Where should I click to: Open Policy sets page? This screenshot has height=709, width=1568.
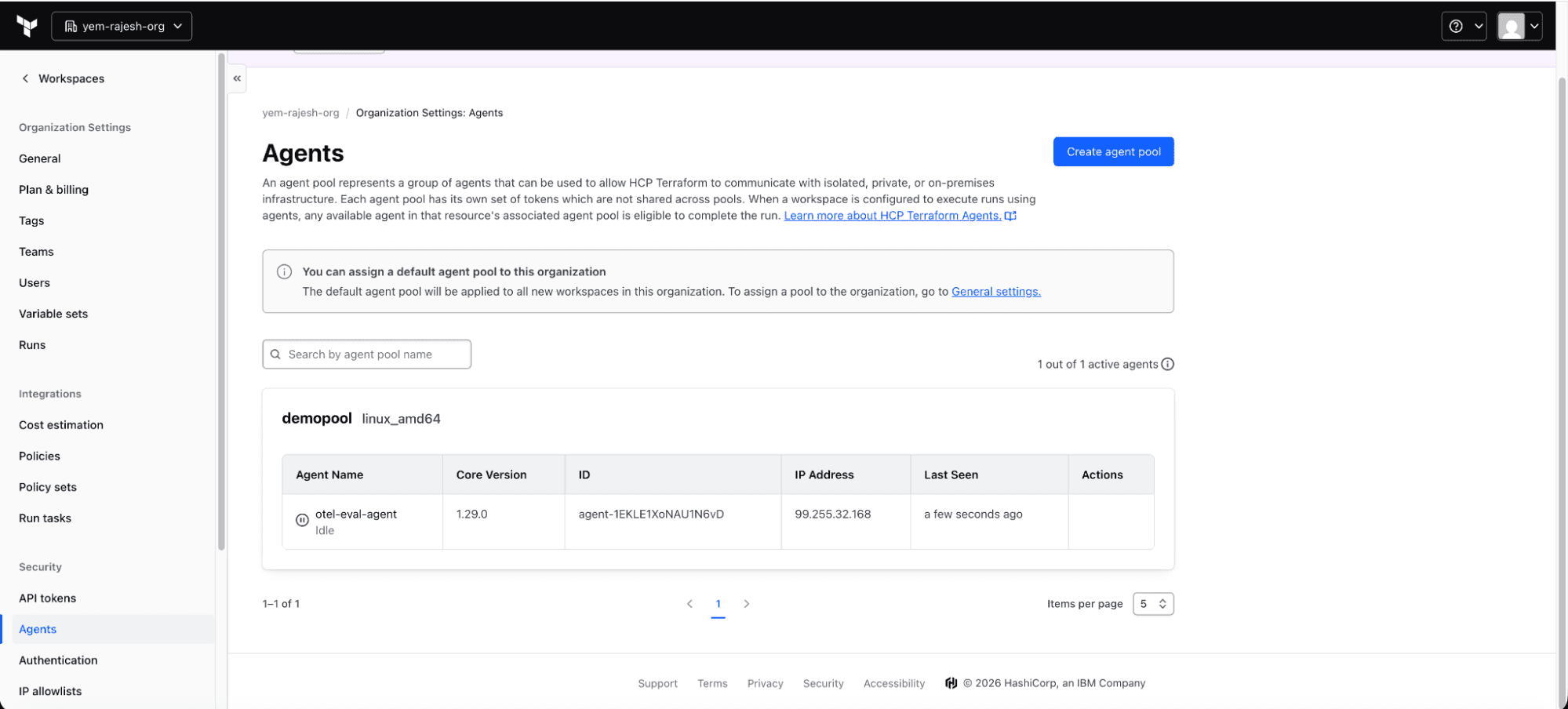pos(48,487)
